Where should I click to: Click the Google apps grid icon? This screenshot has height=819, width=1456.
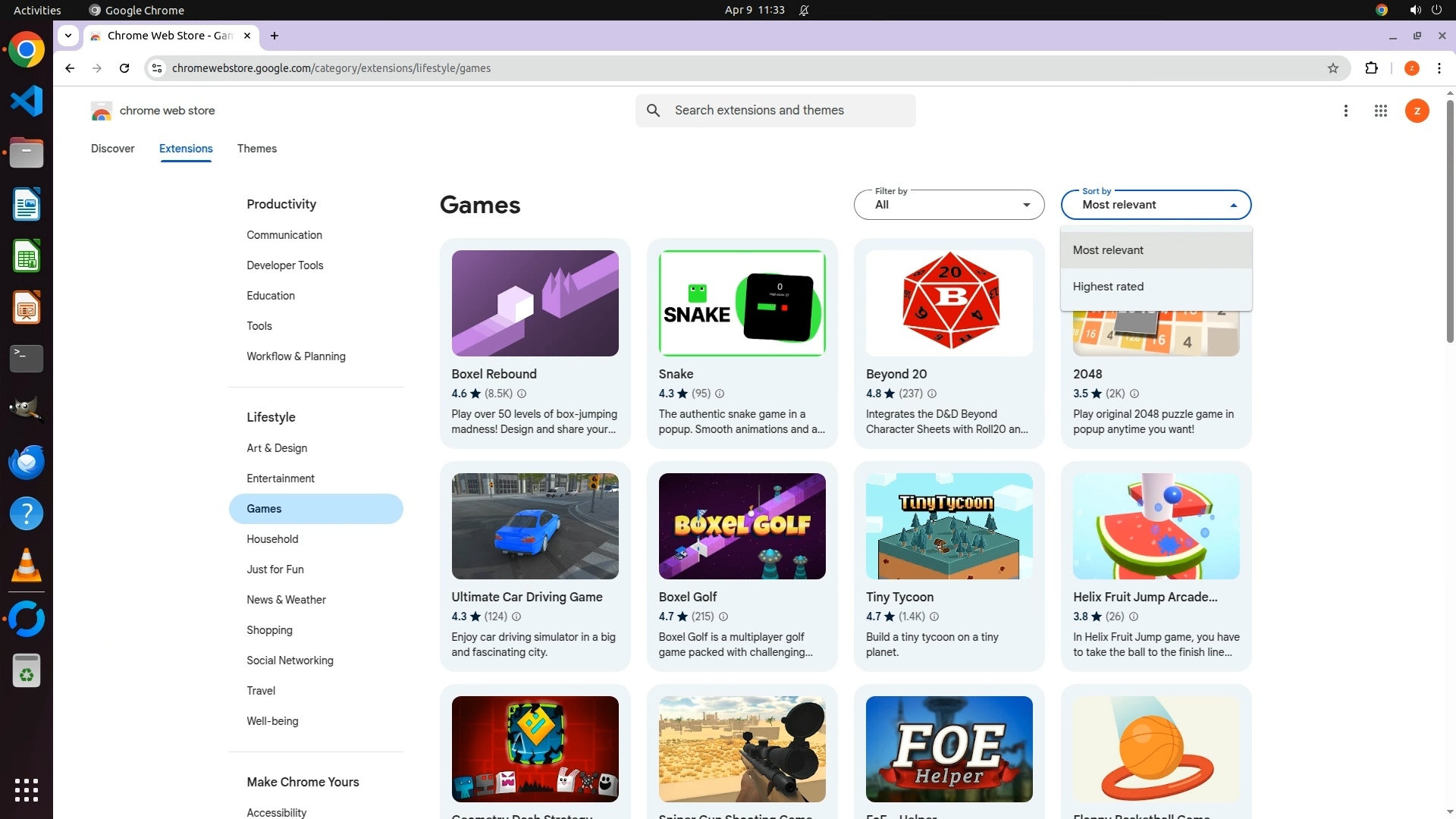tap(1380, 111)
